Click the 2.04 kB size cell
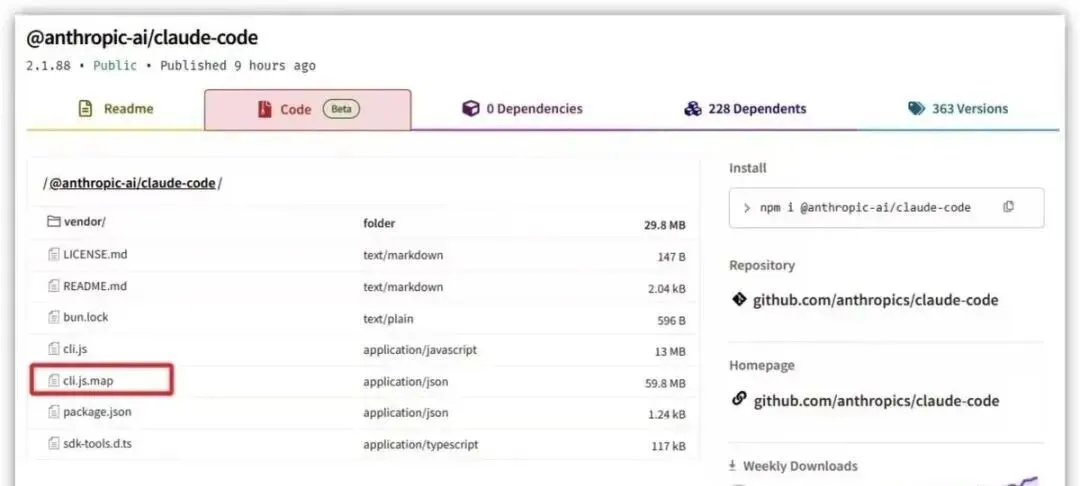 tap(667, 288)
